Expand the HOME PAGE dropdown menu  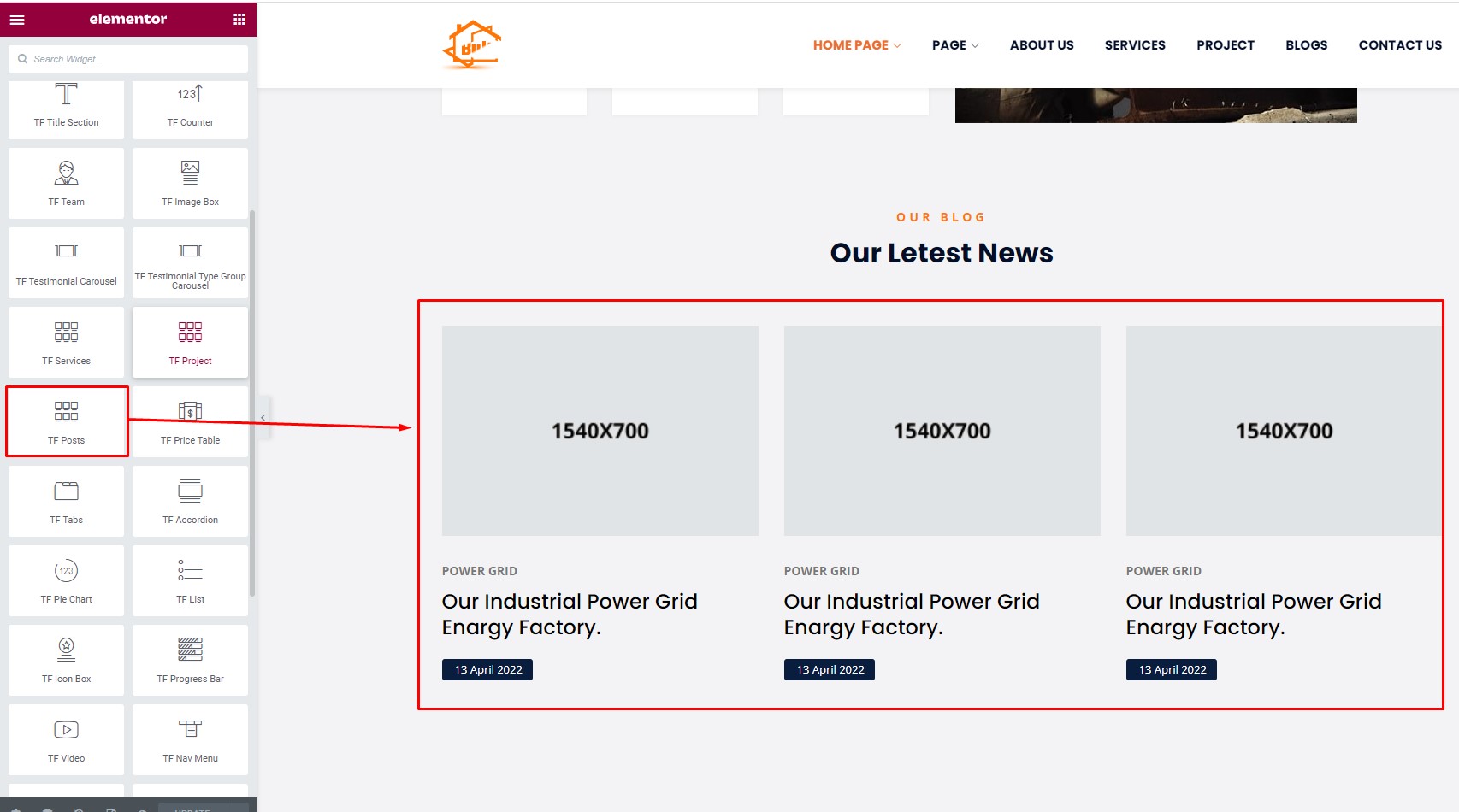tap(857, 45)
